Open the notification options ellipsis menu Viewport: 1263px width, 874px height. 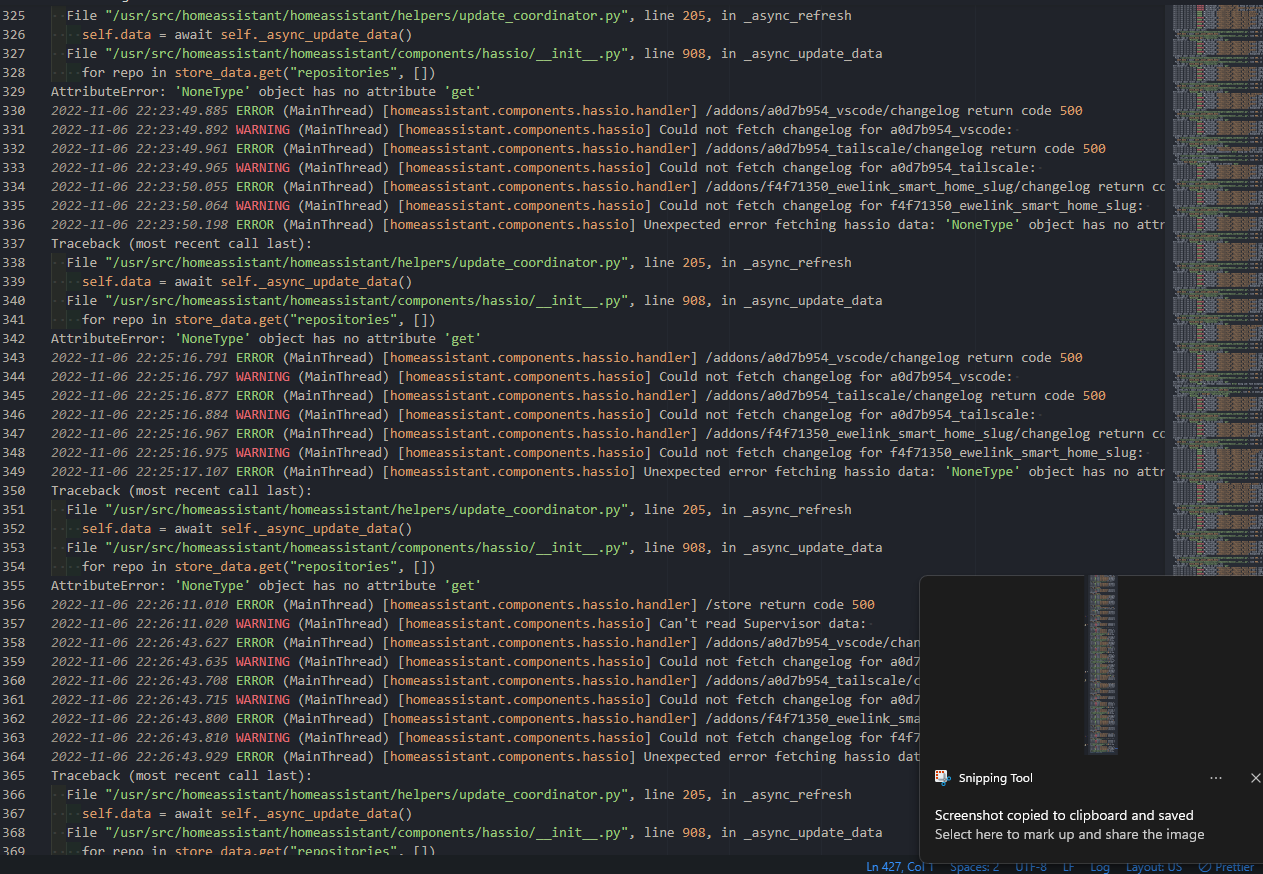1216,778
